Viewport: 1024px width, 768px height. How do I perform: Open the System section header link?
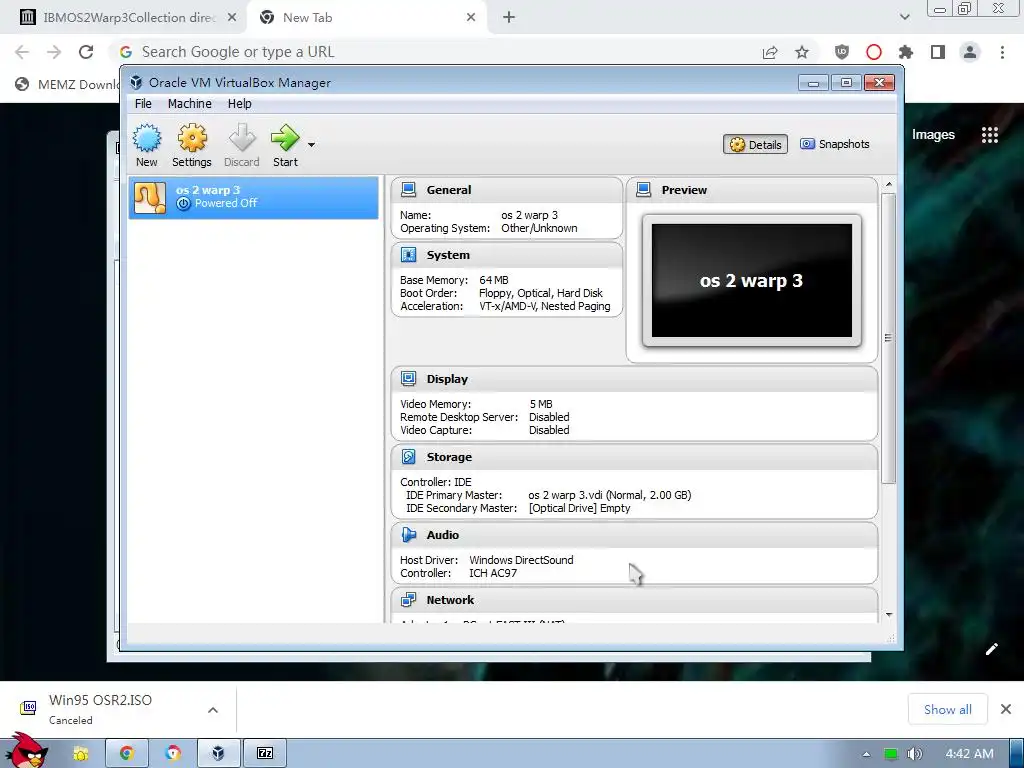(448, 255)
